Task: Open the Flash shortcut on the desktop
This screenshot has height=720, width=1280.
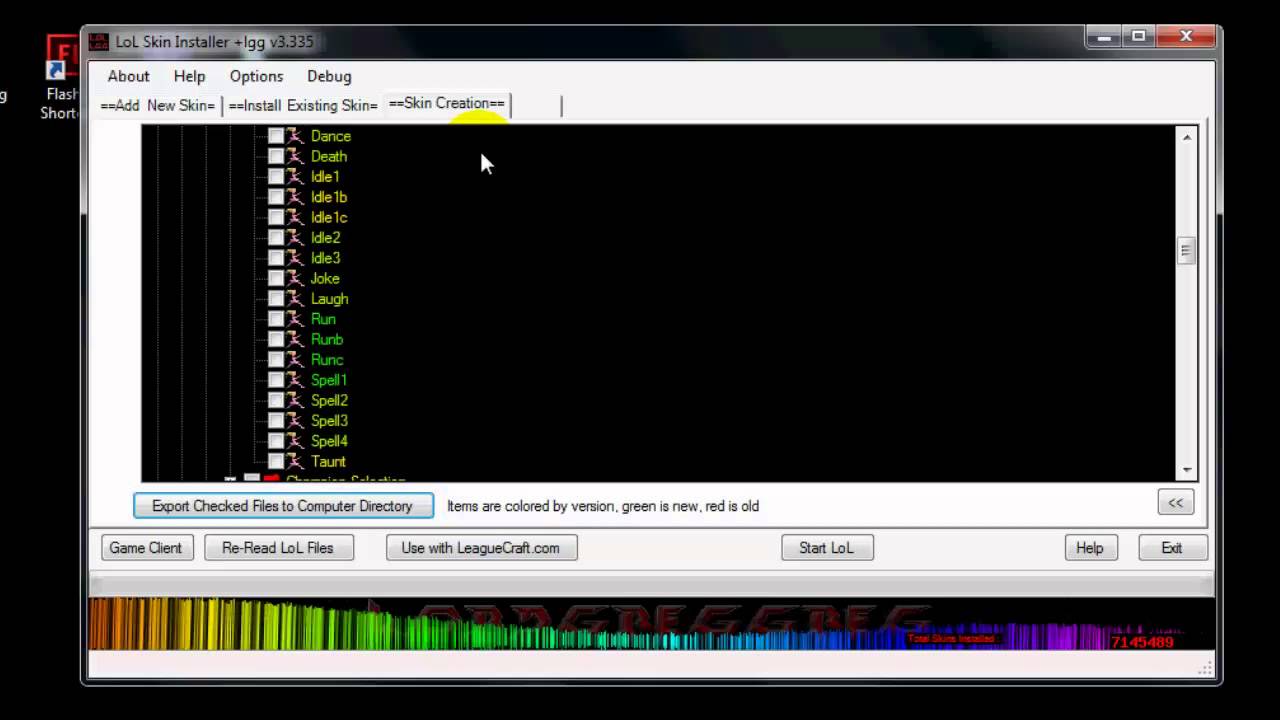Action: tap(62, 78)
